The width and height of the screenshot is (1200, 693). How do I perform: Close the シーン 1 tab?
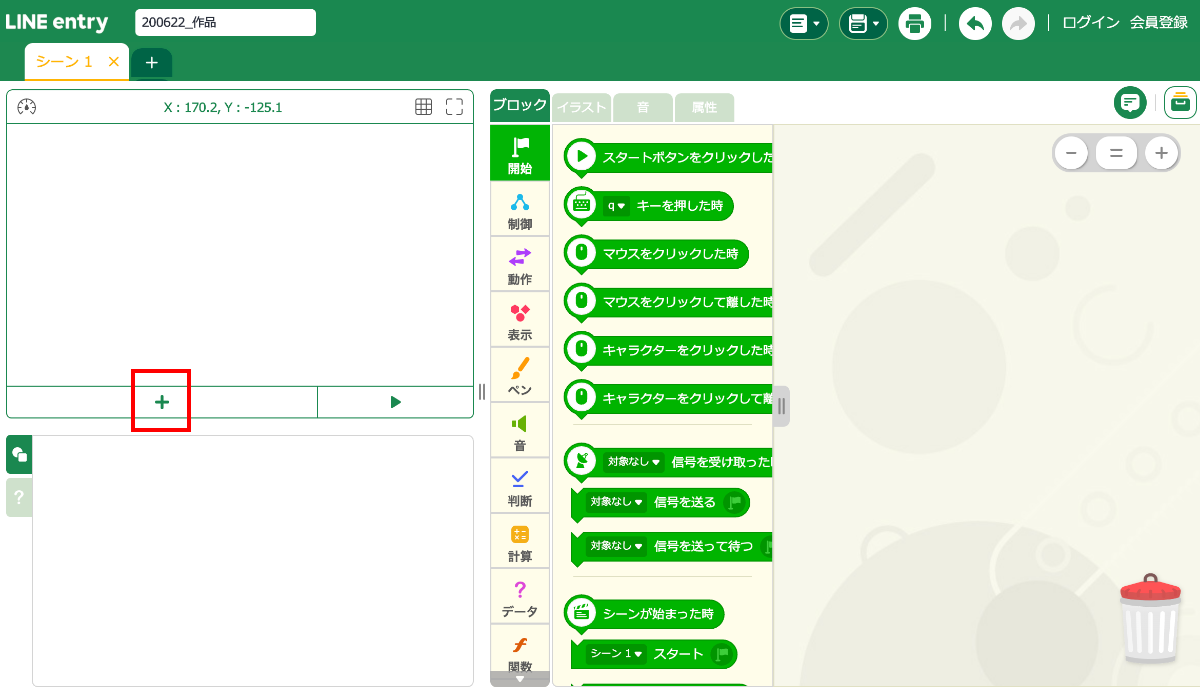113,62
